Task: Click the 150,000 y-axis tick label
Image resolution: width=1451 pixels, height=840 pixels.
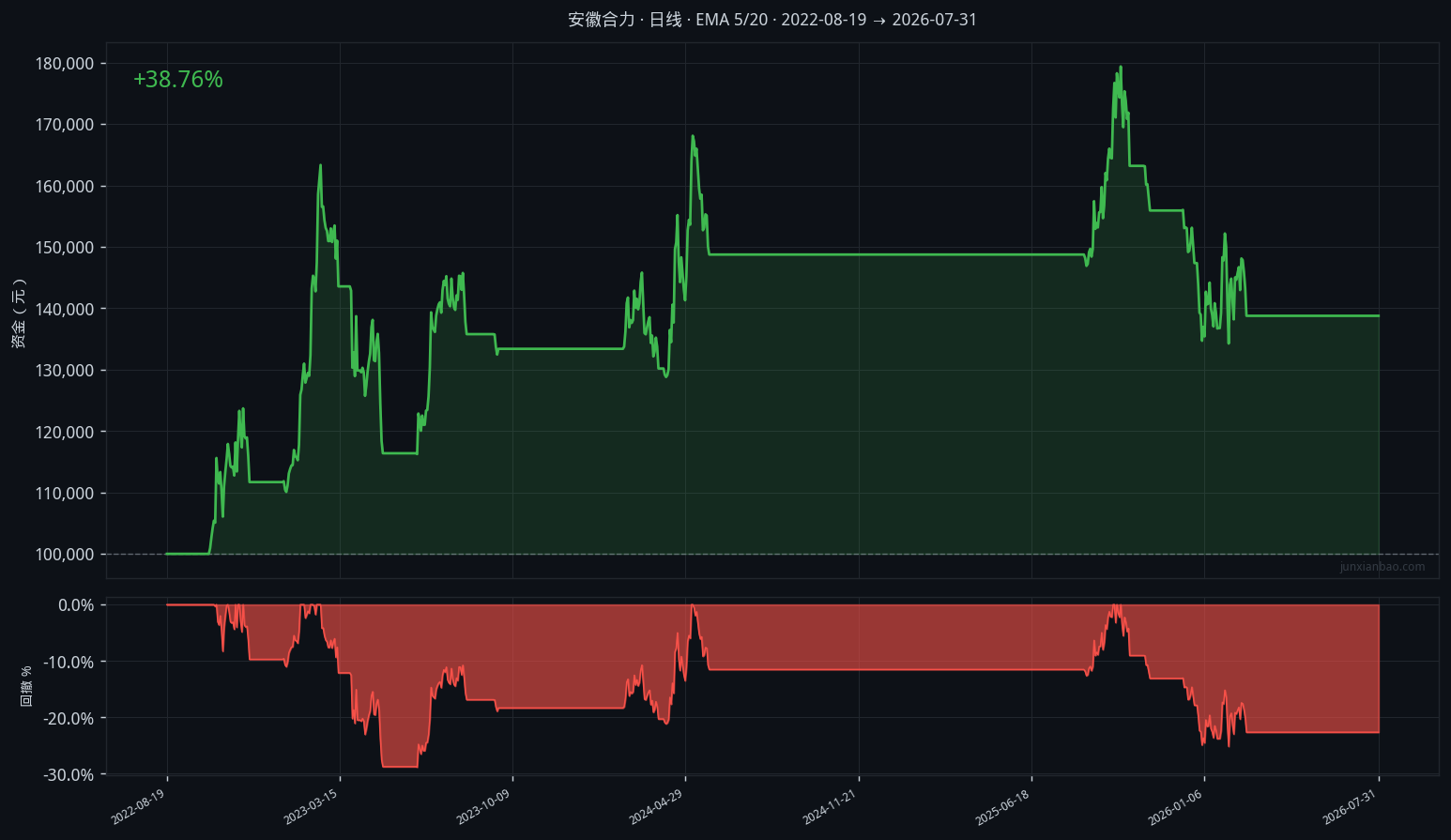Action: [x=65, y=248]
